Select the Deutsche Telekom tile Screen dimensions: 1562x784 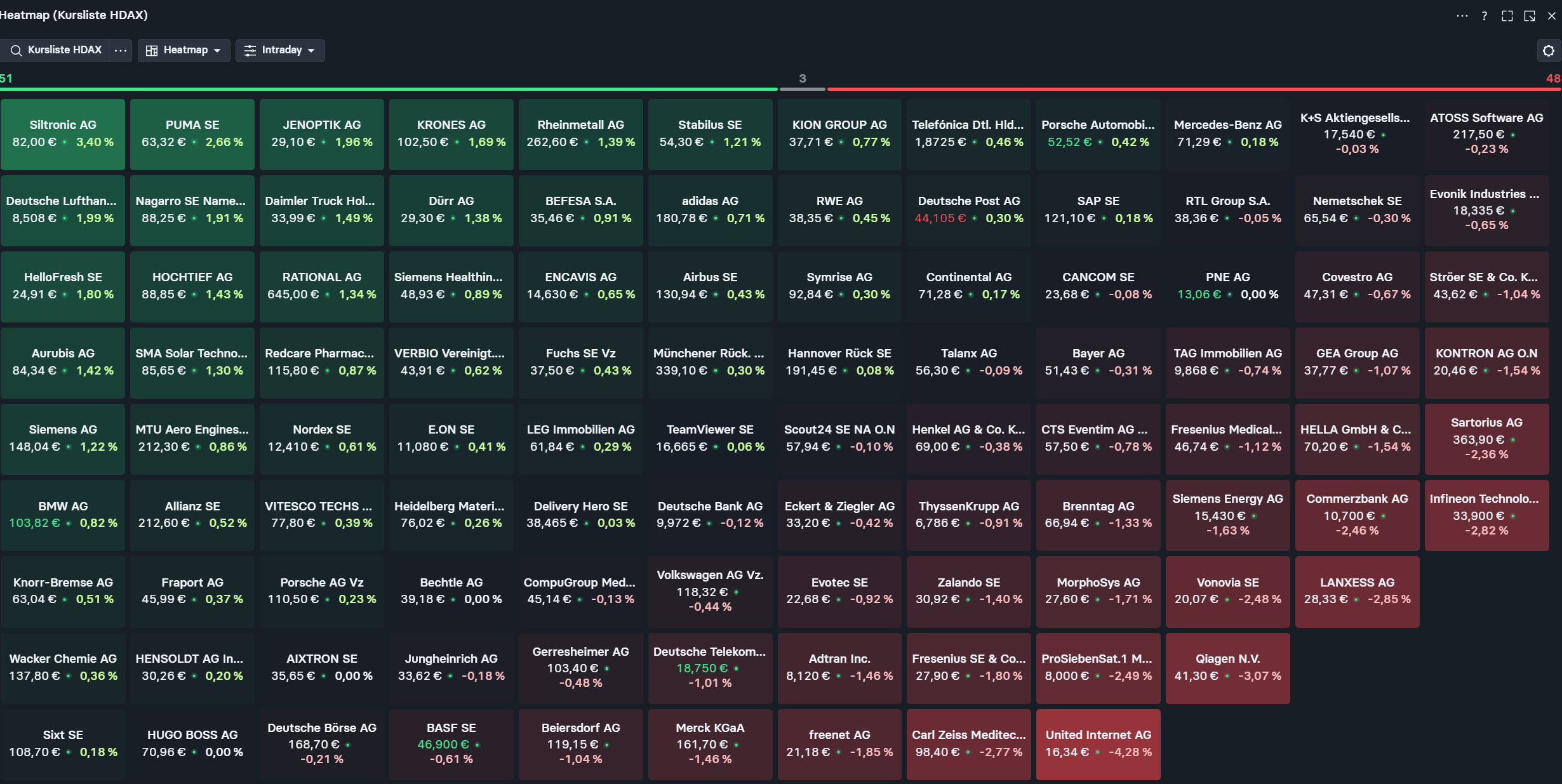(x=711, y=668)
